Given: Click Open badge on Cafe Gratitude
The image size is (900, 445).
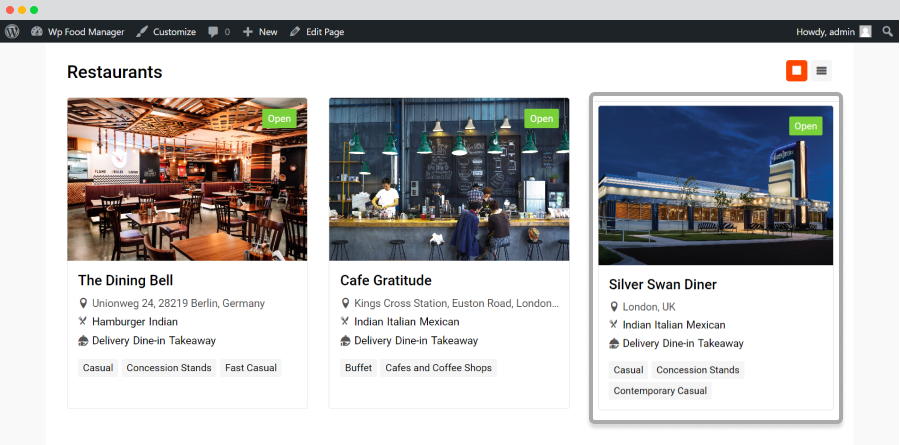Looking at the screenshot, I should point(541,119).
